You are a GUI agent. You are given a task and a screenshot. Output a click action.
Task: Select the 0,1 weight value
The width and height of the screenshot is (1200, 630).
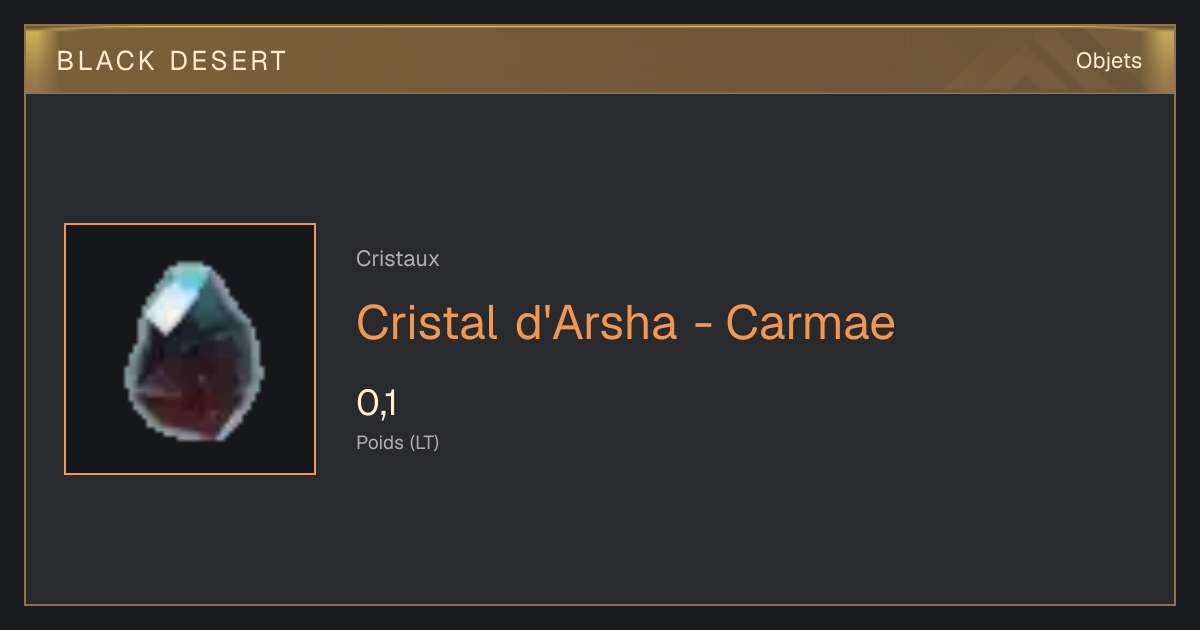point(377,404)
